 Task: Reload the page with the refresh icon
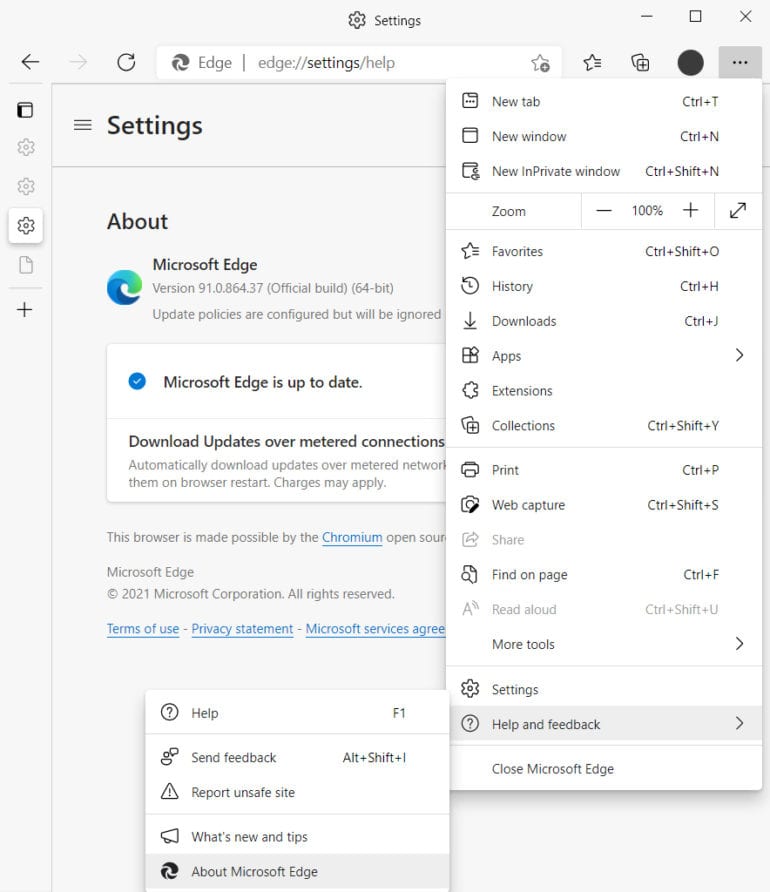click(x=126, y=62)
